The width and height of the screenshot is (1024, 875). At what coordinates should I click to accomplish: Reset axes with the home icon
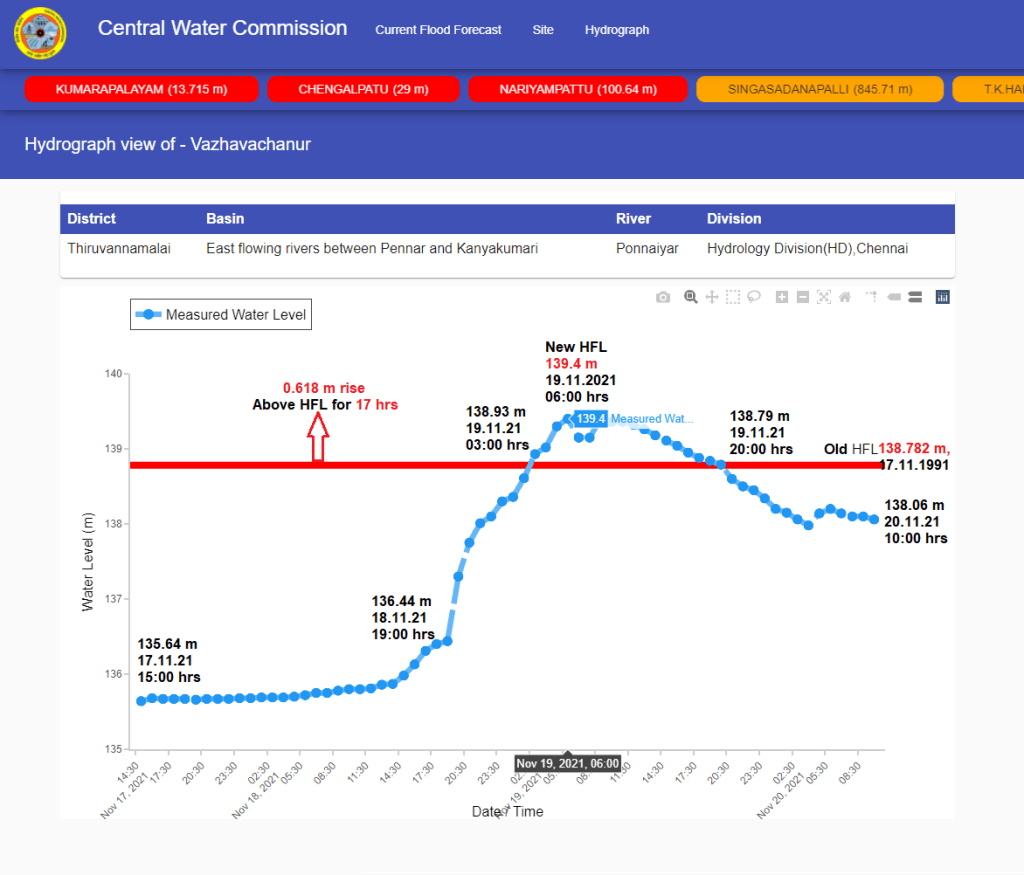pos(845,297)
